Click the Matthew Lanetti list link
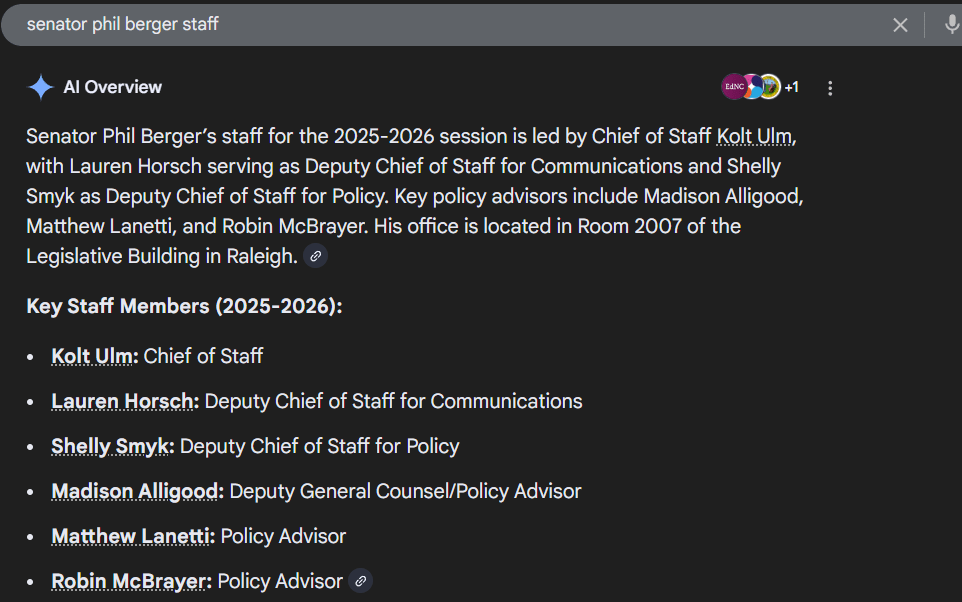This screenshot has height=602, width=962. (133, 536)
